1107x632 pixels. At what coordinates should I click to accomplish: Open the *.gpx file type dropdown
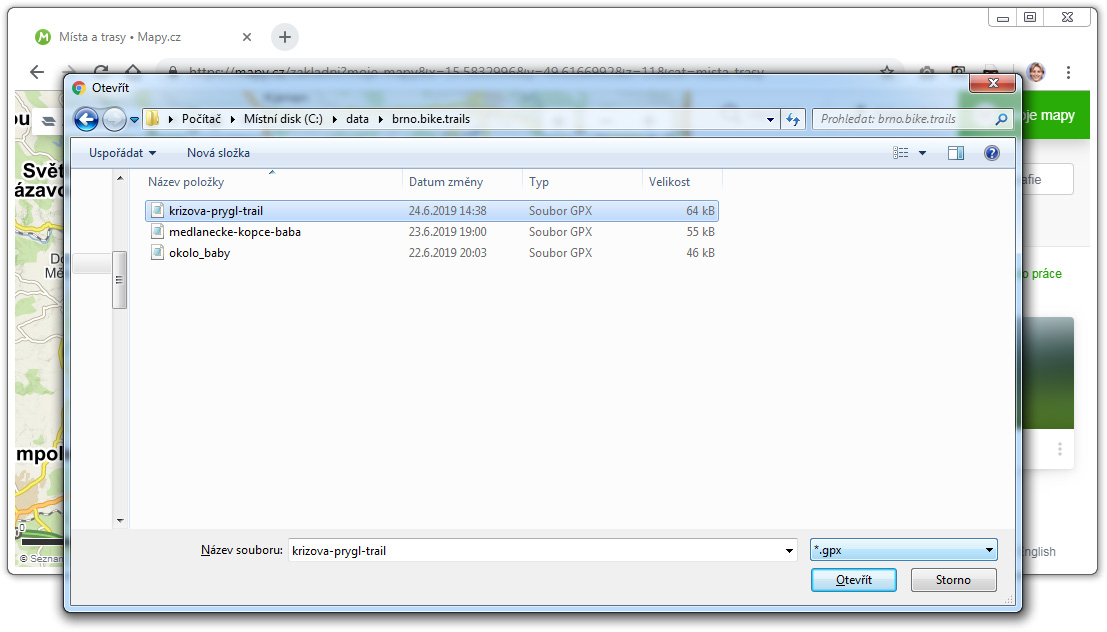[x=904, y=550]
